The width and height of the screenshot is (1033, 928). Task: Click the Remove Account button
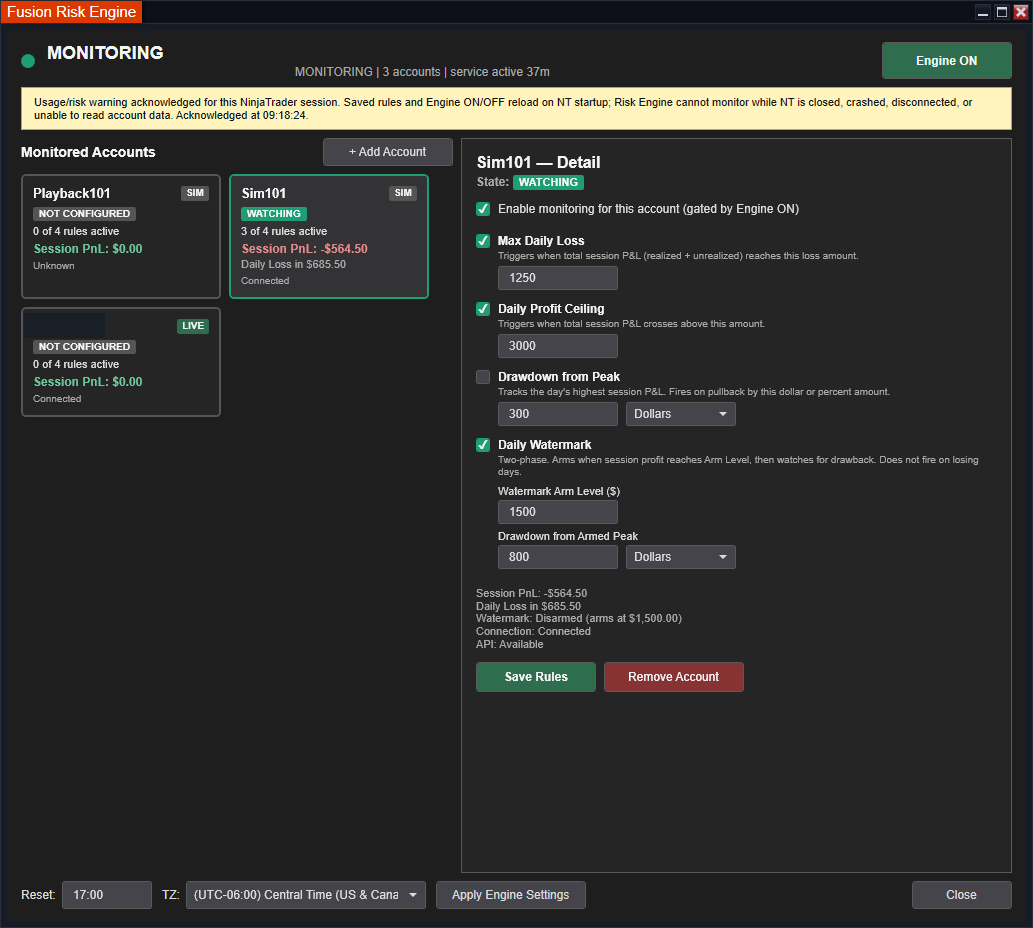pos(673,677)
